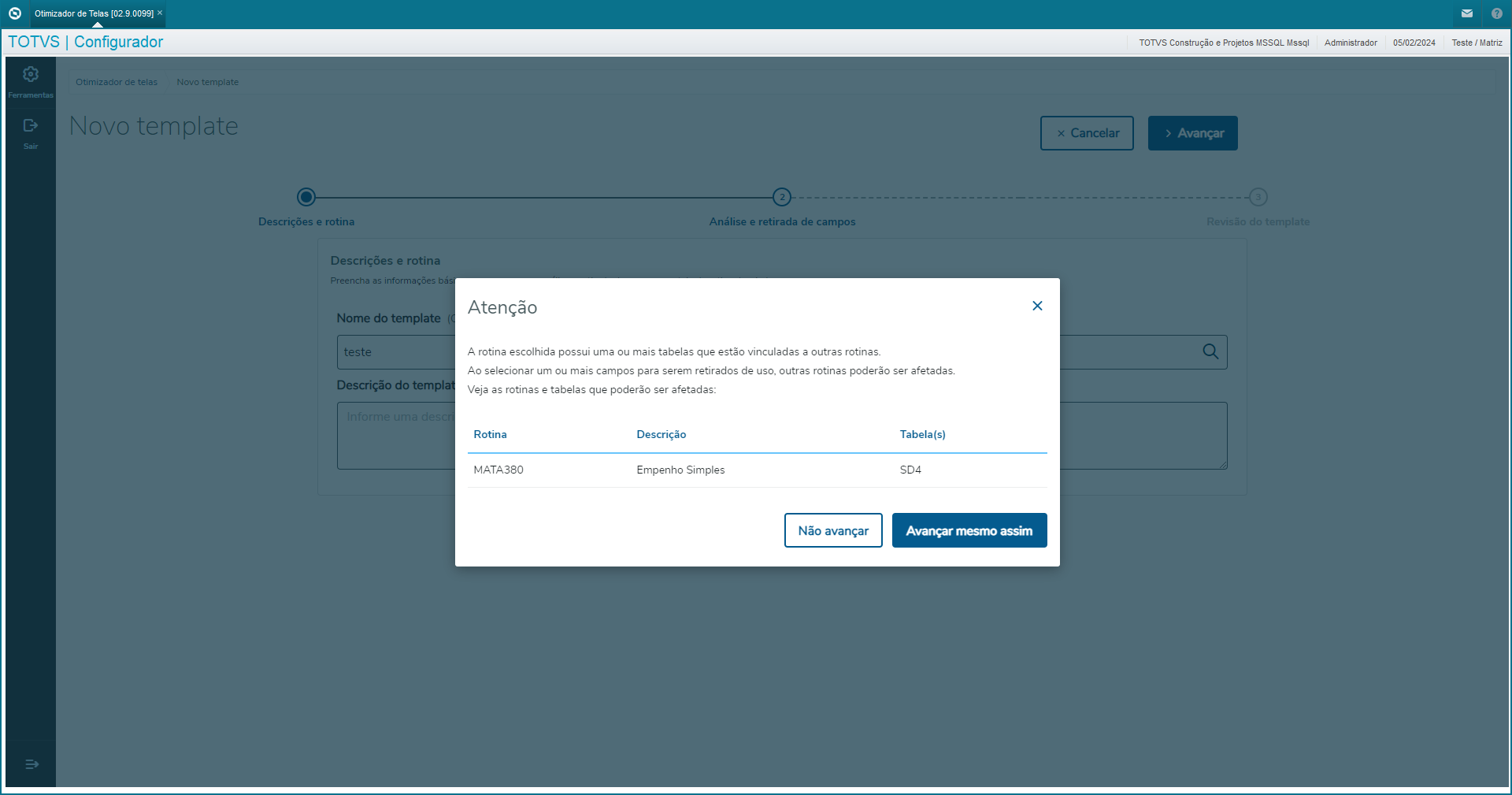This screenshot has height=795, width=1512.
Task: Open the mail envelope icon in title bar
Action: pos(1467,13)
